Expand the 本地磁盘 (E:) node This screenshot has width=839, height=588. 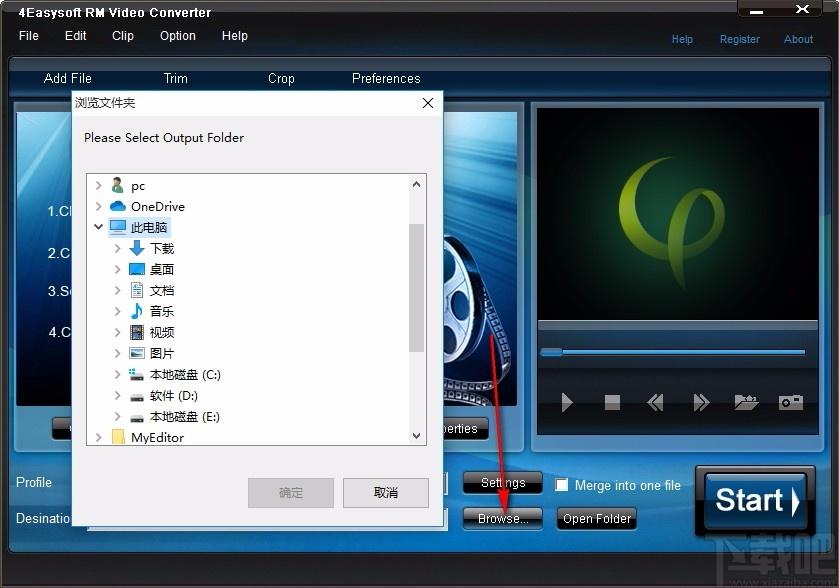tap(118, 416)
